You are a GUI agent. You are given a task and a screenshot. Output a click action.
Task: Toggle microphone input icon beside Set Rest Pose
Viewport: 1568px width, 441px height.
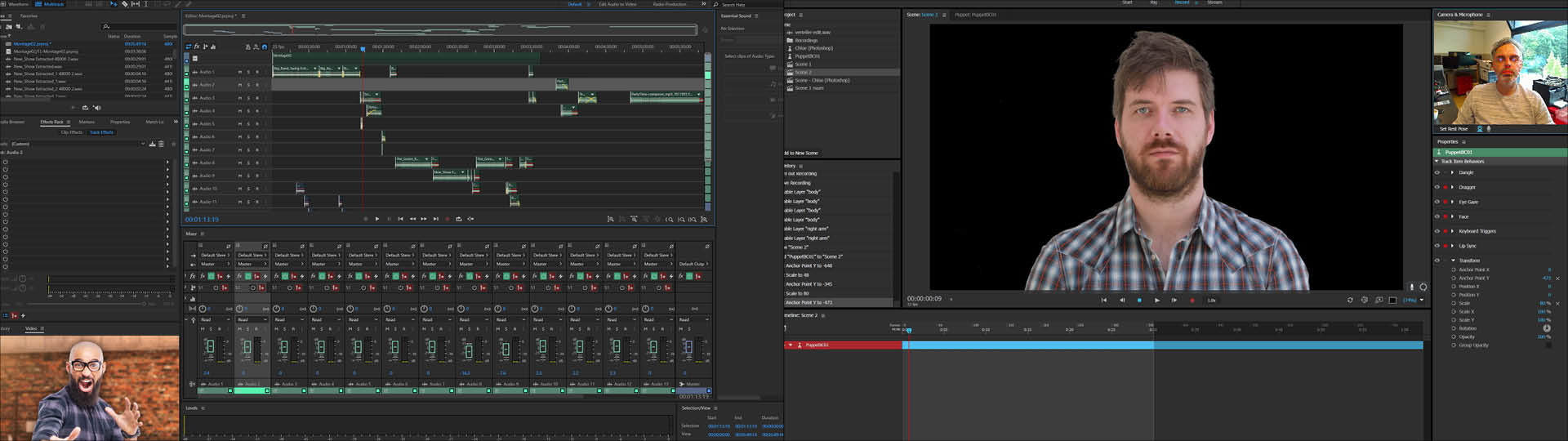pos(1489,129)
